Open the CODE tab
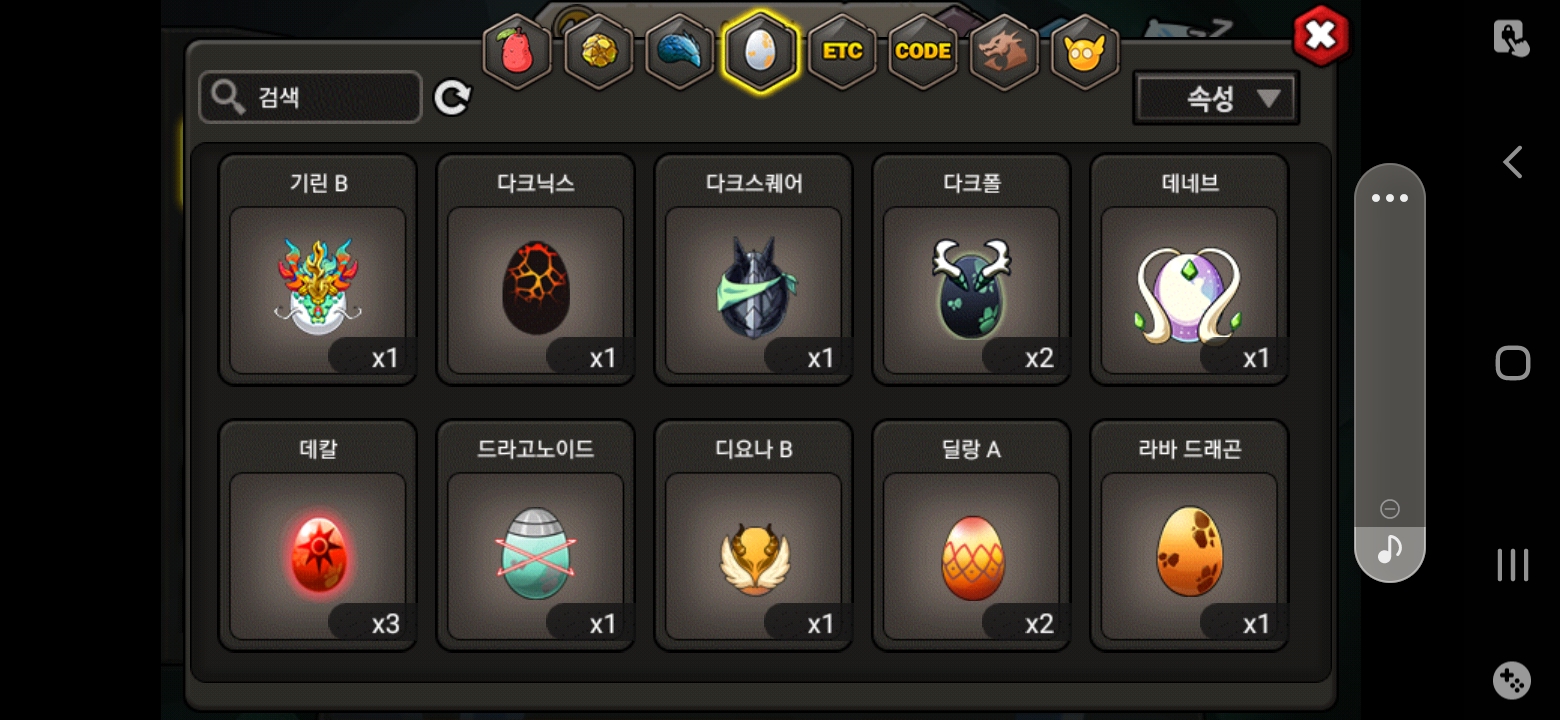The image size is (1560, 720). tap(923, 52)
